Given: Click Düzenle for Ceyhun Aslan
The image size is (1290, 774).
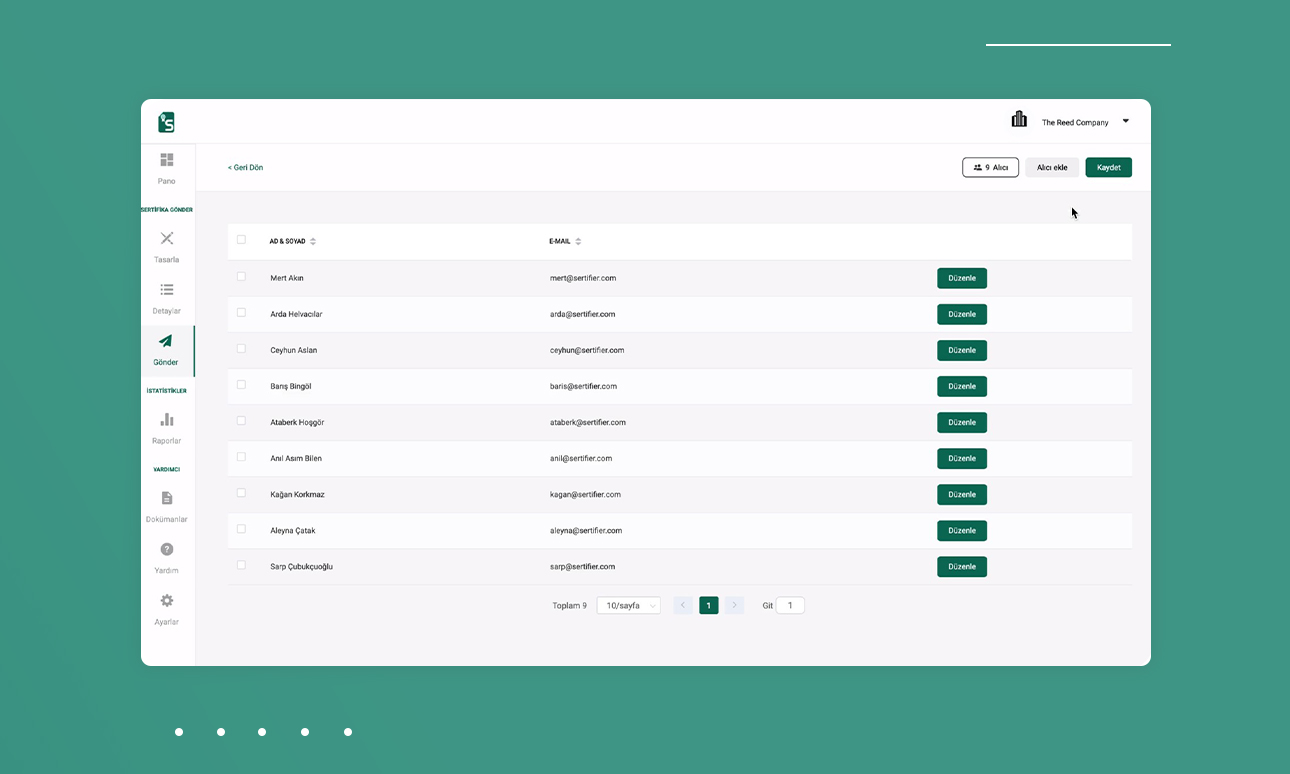Looking at the screenshot, I should pos(962,350).
